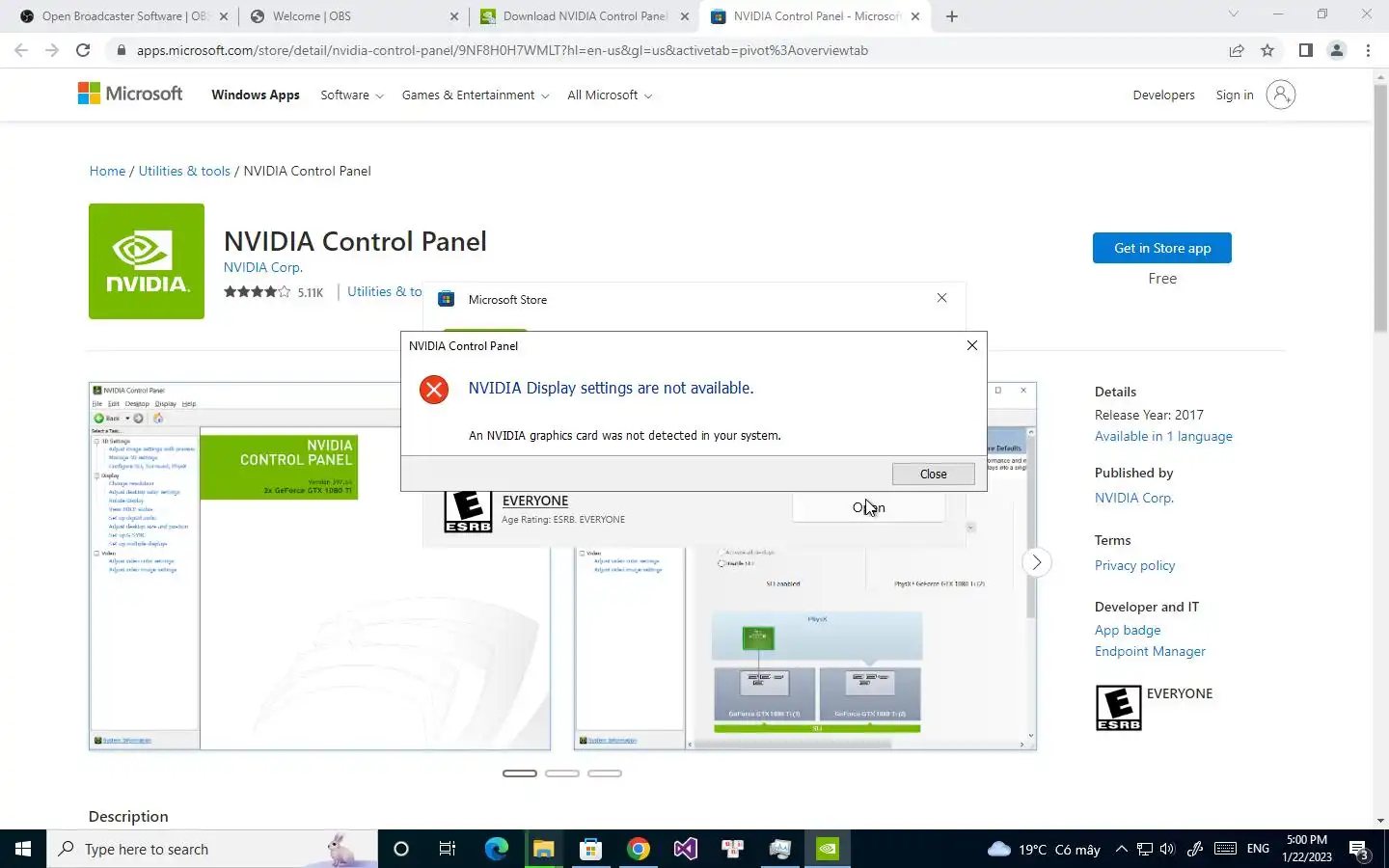Switch to Download NVIDIA Control Panel tab
The height and width of the screenshot is (868, 1389).
[584, 16]
